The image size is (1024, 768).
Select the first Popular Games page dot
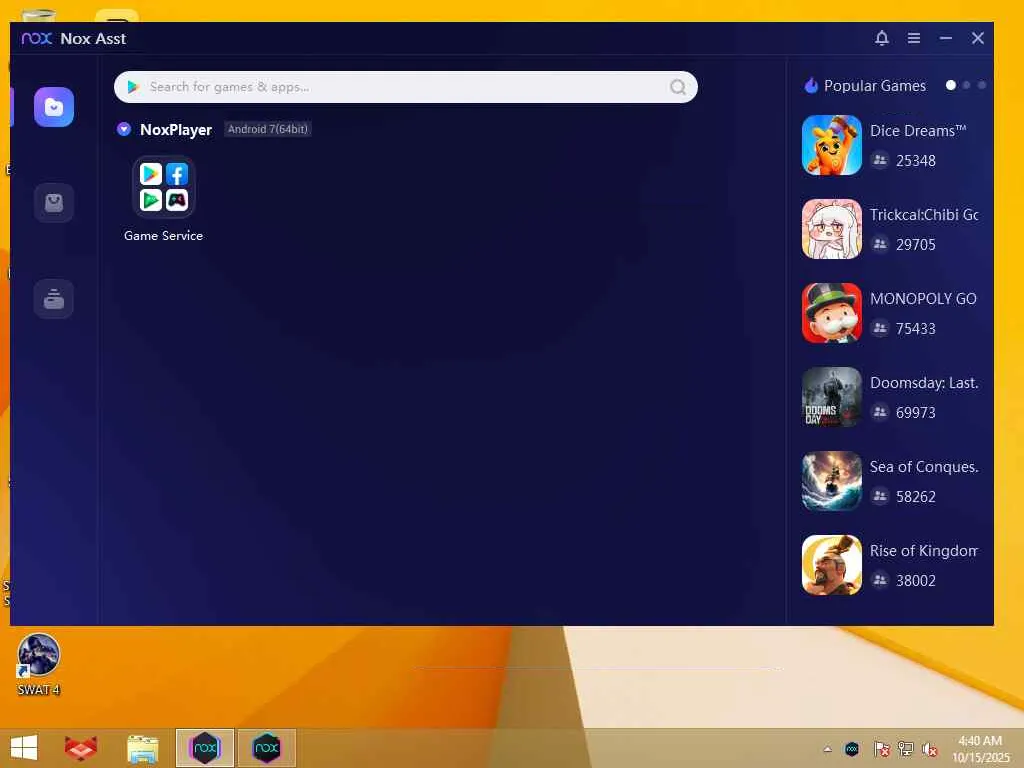click(951, 85)
